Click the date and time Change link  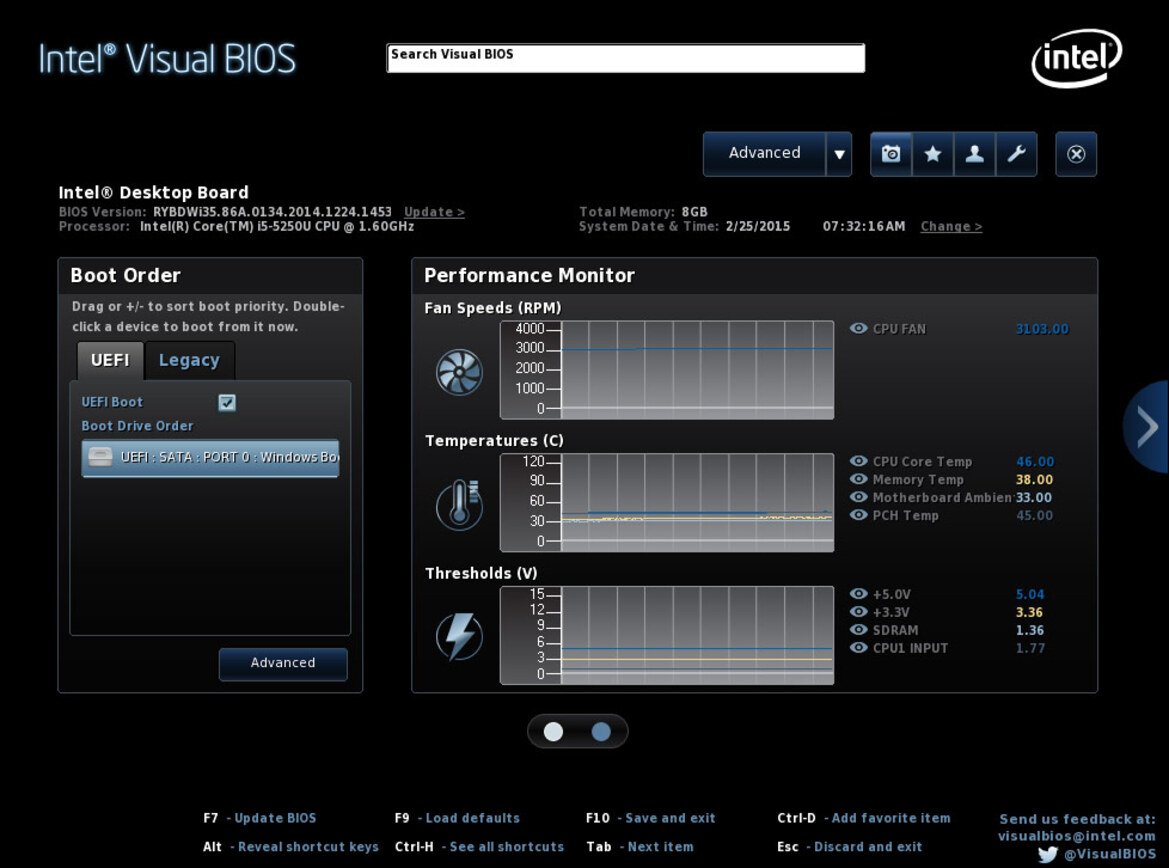tap(951, 226)
